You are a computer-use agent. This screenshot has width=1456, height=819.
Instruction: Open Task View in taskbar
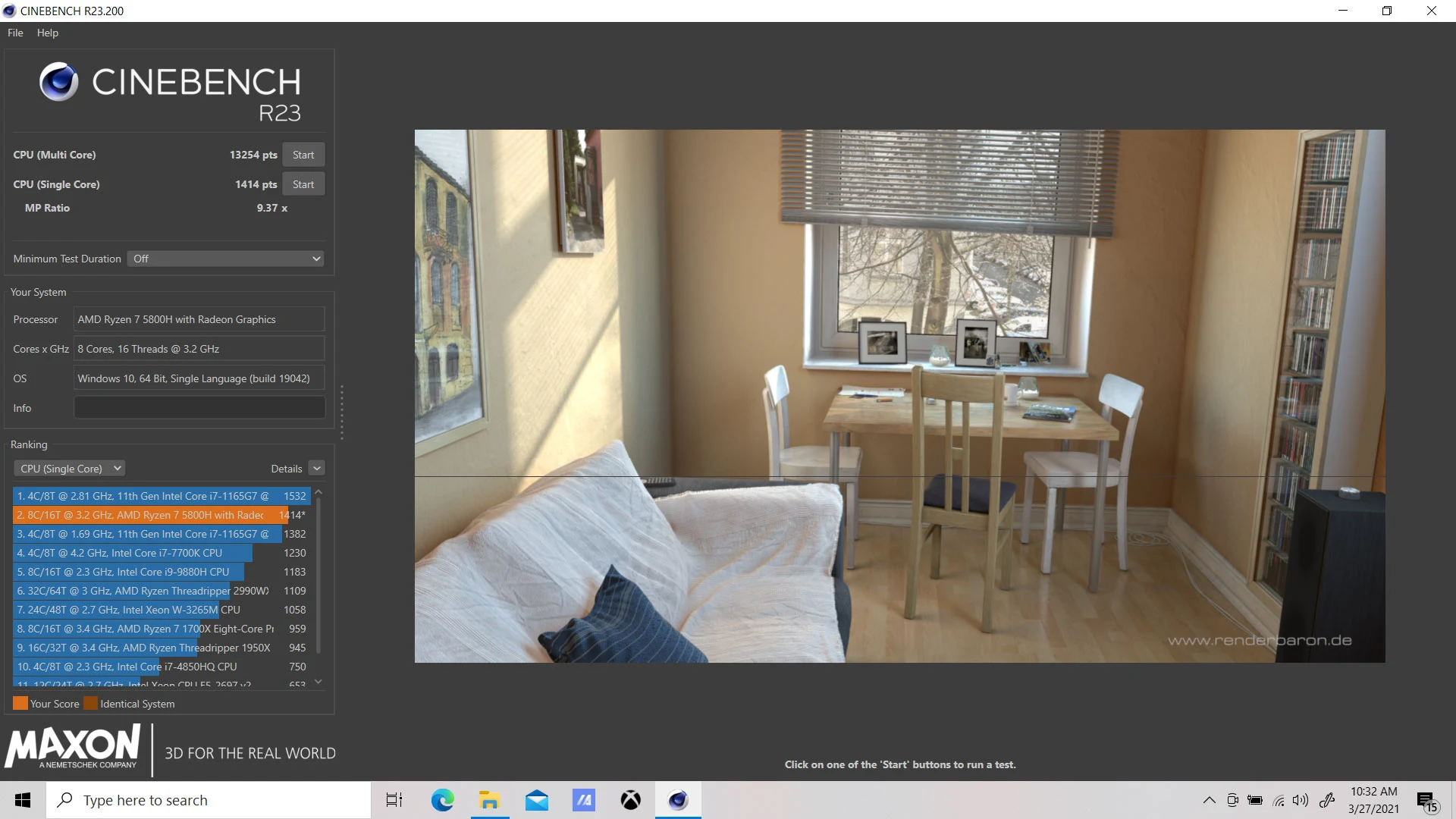point(394,800)
